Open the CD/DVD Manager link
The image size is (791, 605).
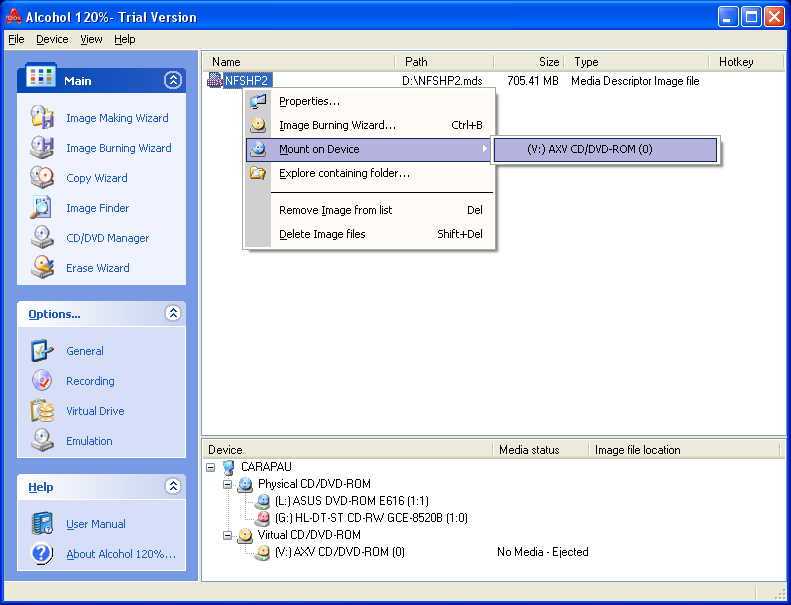click(107, 238)
